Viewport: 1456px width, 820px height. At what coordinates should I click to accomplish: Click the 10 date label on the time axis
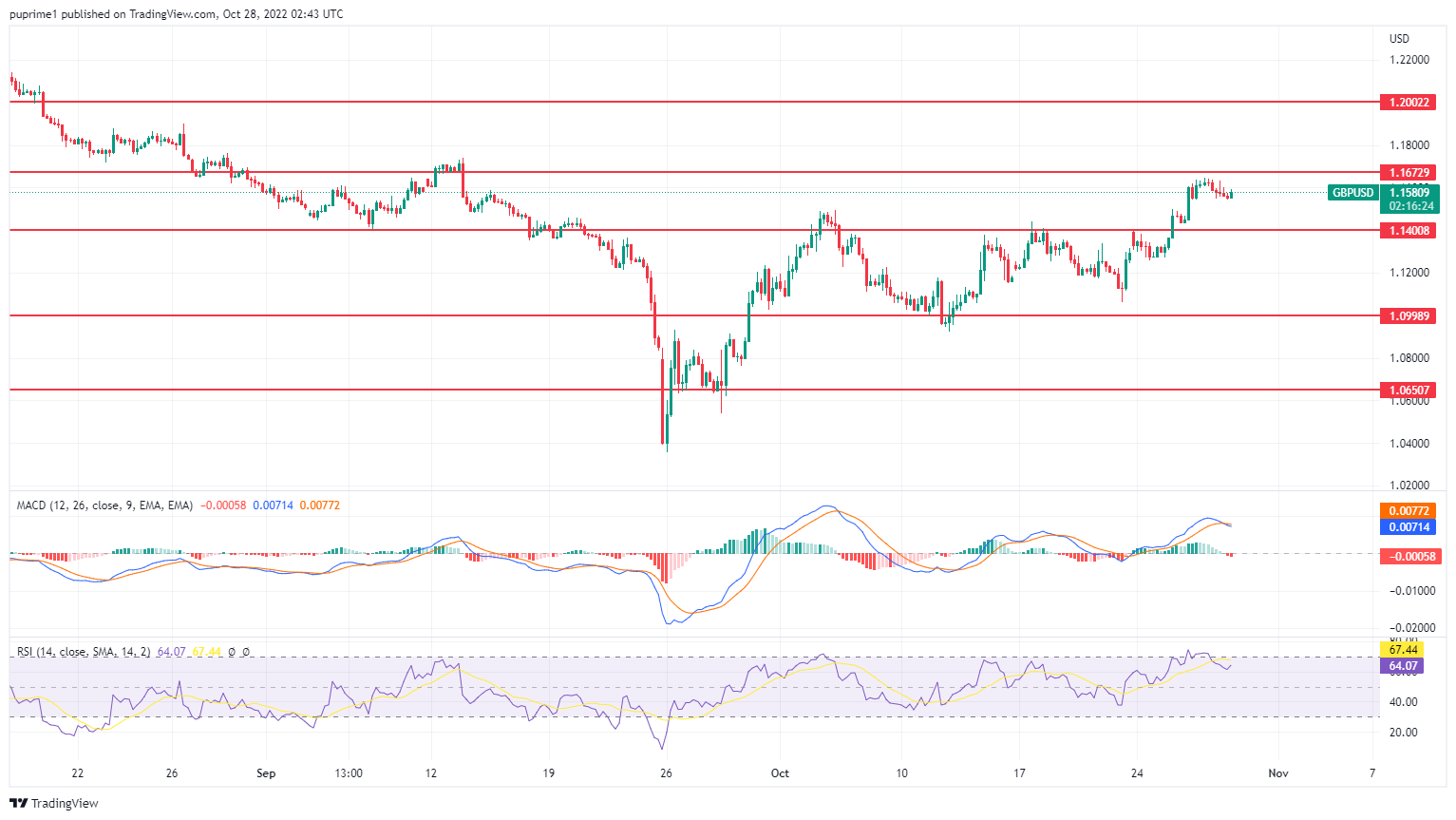(901, 773)
